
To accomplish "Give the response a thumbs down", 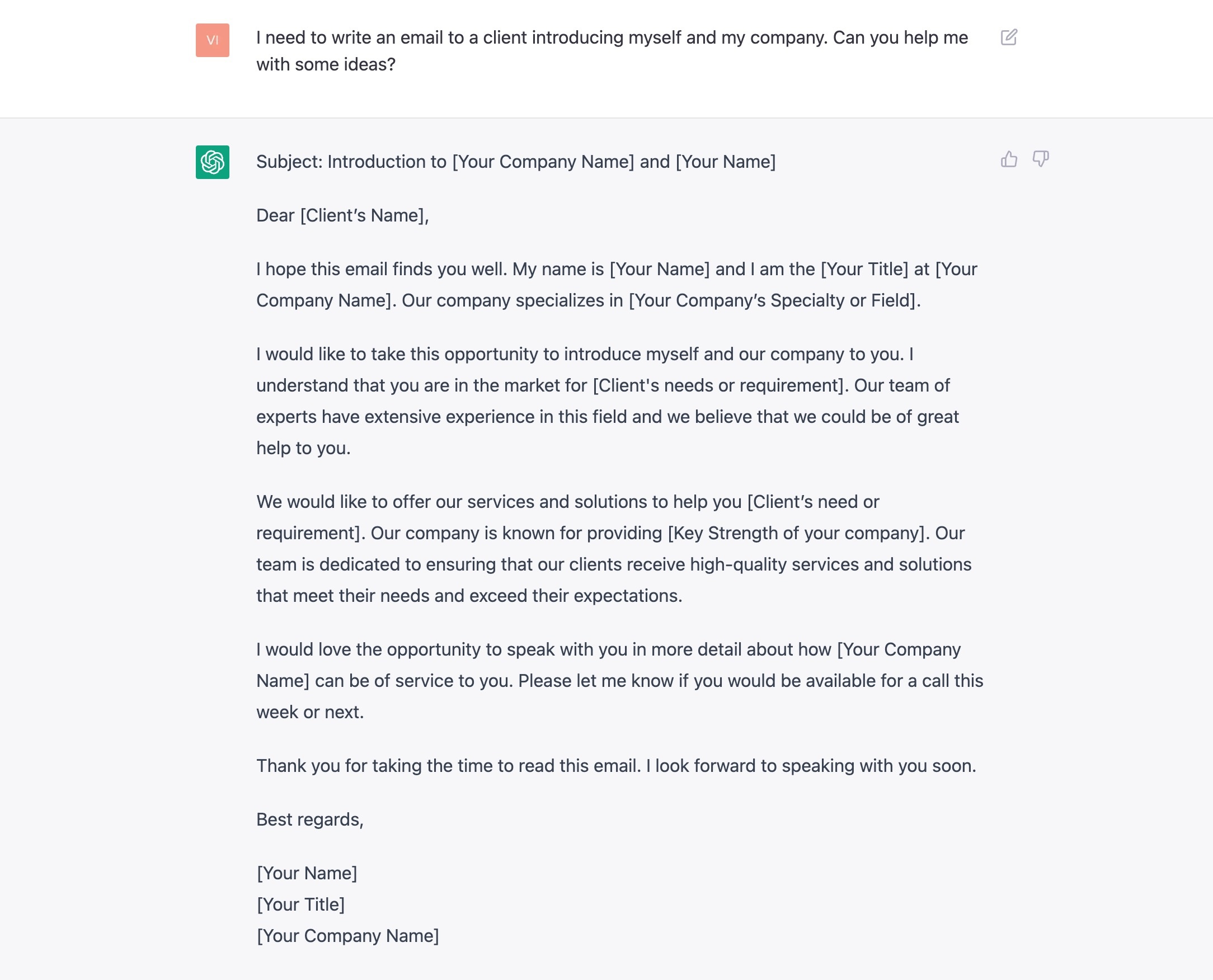I will (x=1040, y=159).
